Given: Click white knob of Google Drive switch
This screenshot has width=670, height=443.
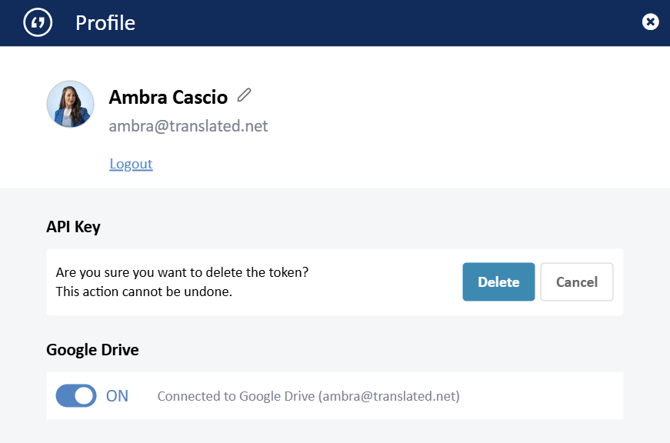Looking at the screenshot, I should click(85, 395).
